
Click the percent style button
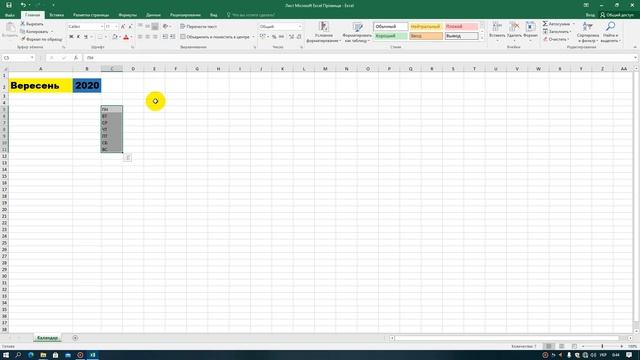pos(274,37)
